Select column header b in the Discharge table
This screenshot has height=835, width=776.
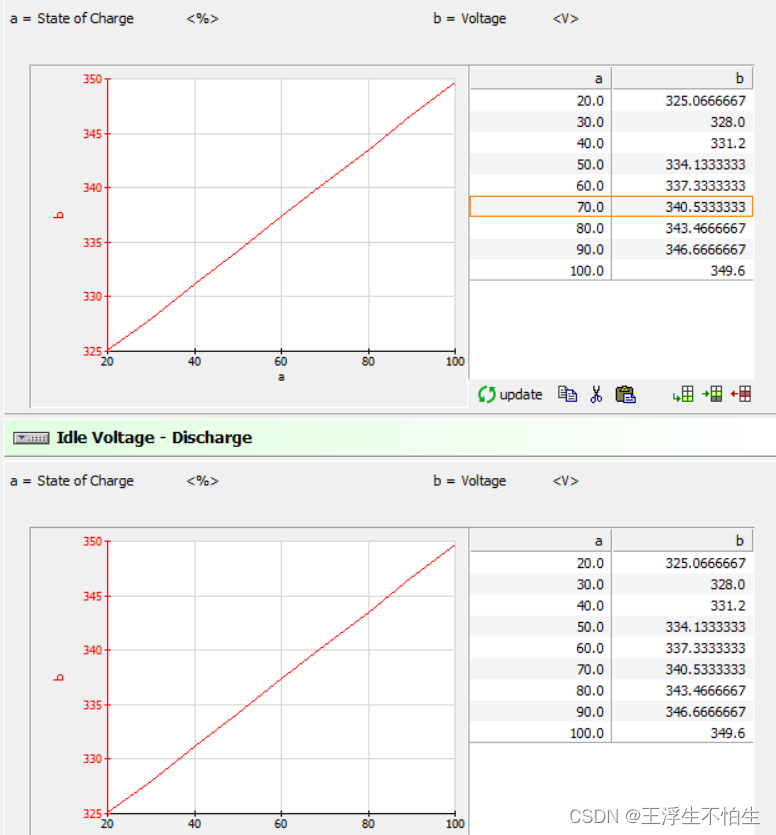click(x=682, y=541)
